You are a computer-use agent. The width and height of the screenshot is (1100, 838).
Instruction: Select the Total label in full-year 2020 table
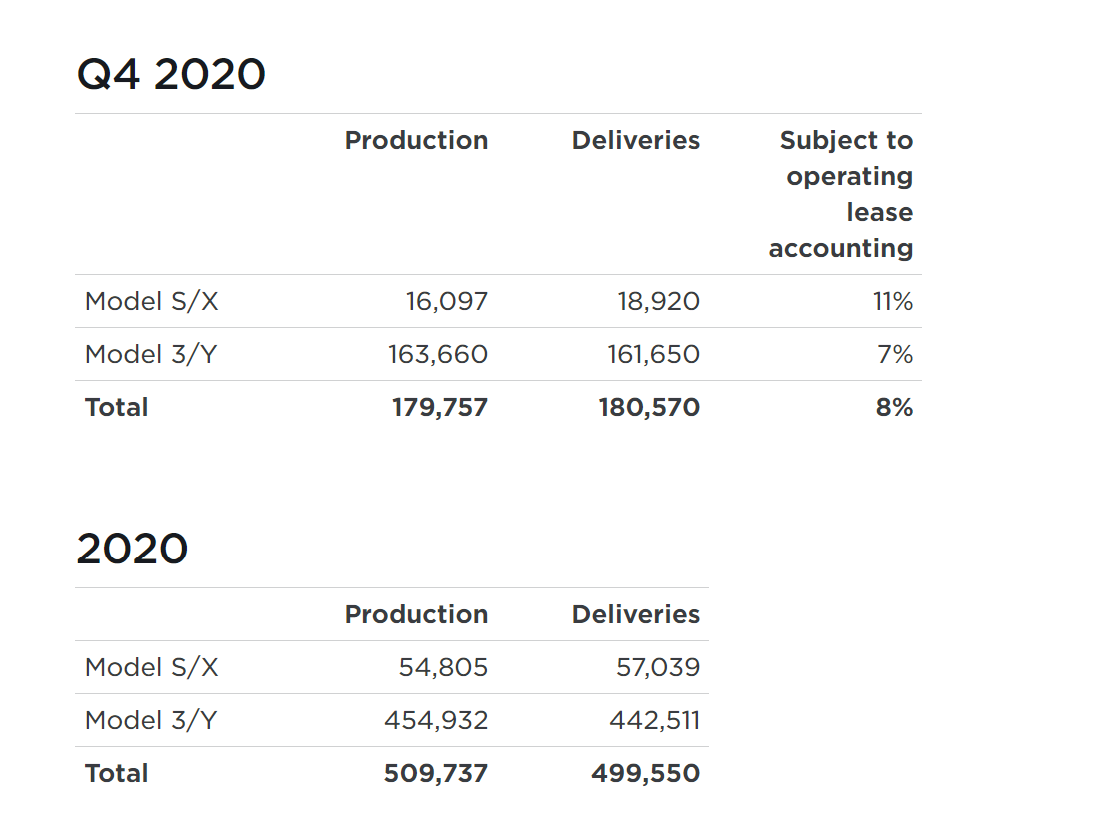click(116, 773)
